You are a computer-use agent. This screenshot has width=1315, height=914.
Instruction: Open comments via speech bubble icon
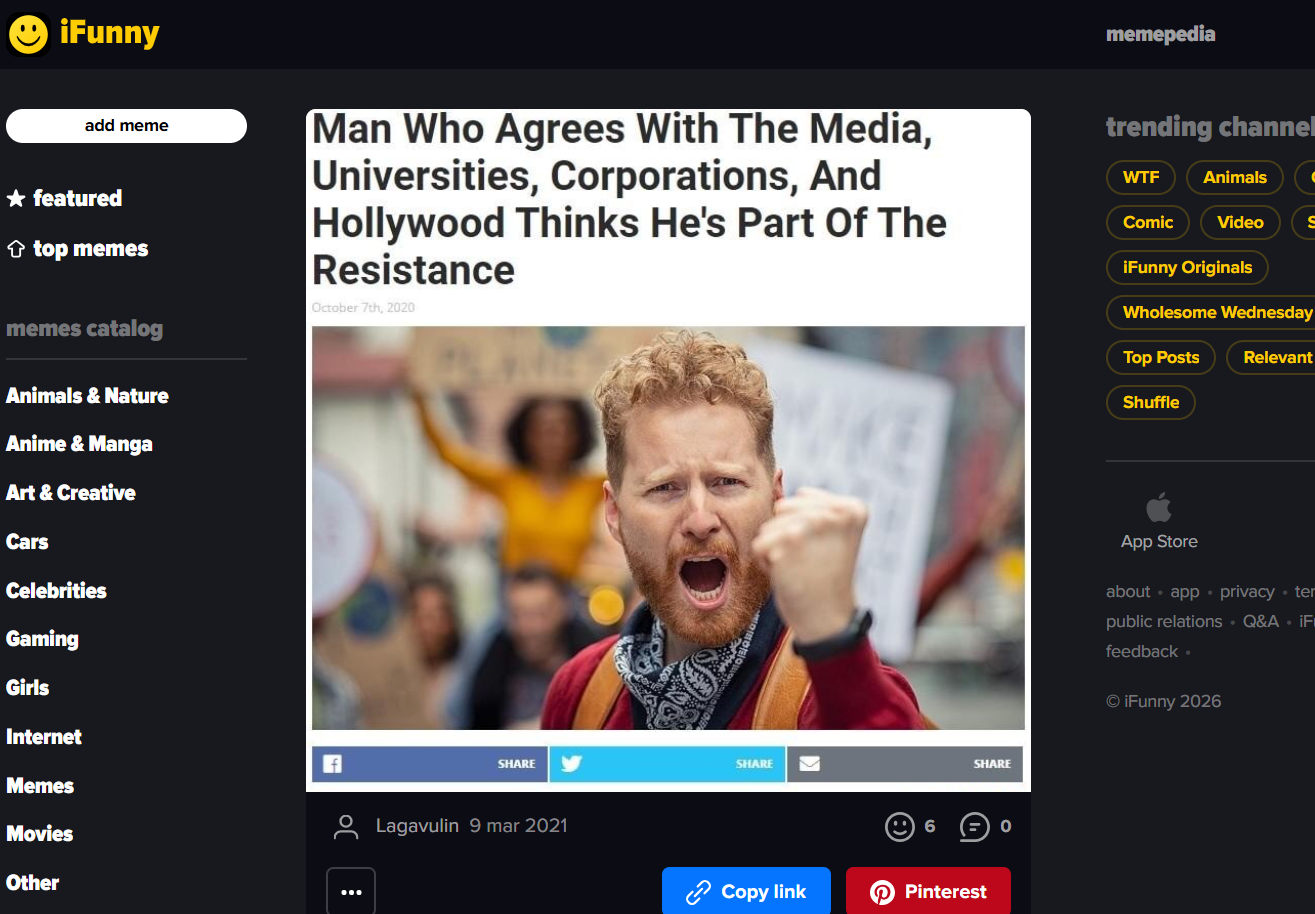coord(974,827)
